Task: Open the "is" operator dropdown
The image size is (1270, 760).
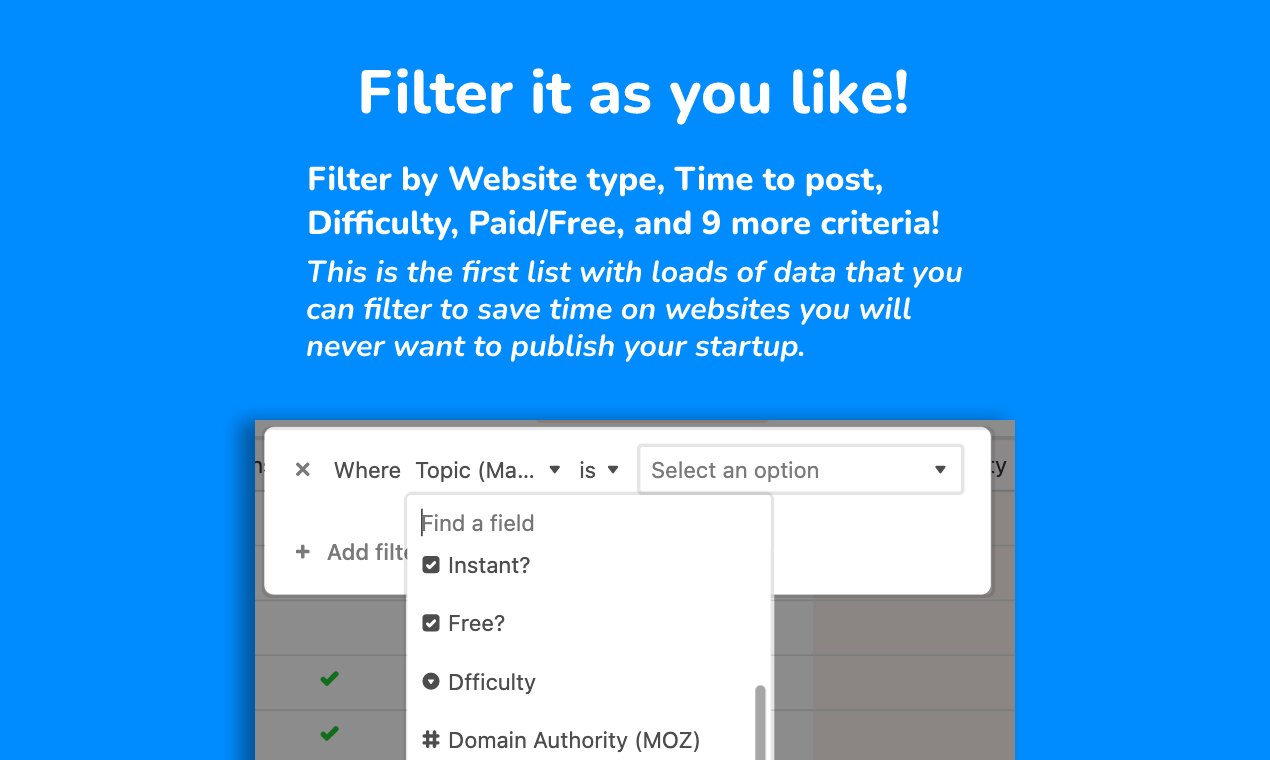Action: (599, 469)
